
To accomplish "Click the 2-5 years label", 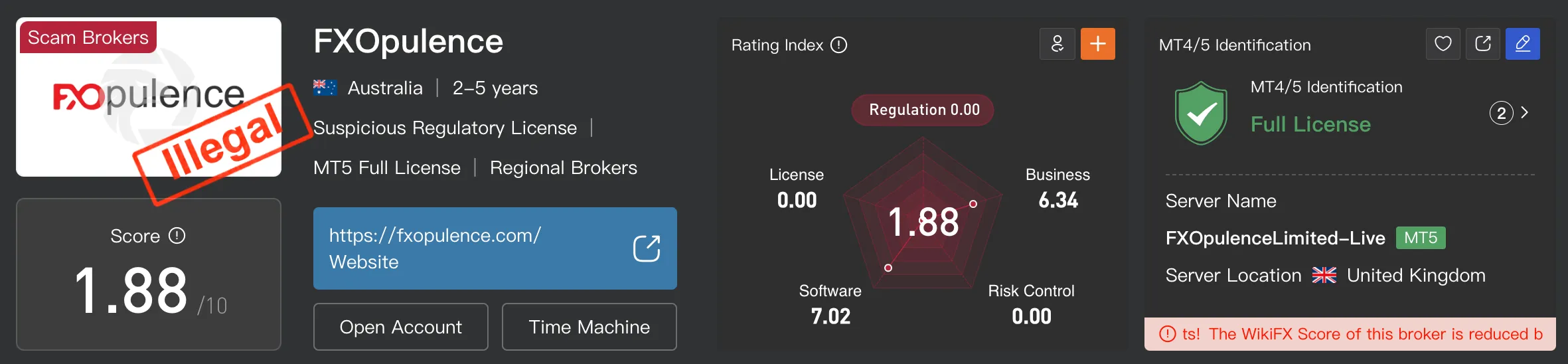I will 495,88.
